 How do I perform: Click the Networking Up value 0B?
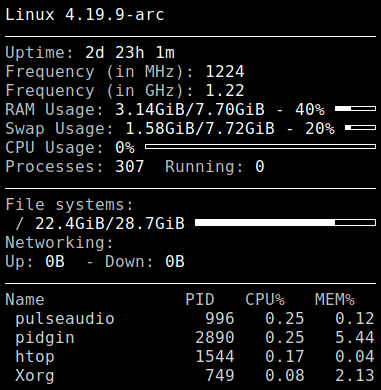[55, 261]
